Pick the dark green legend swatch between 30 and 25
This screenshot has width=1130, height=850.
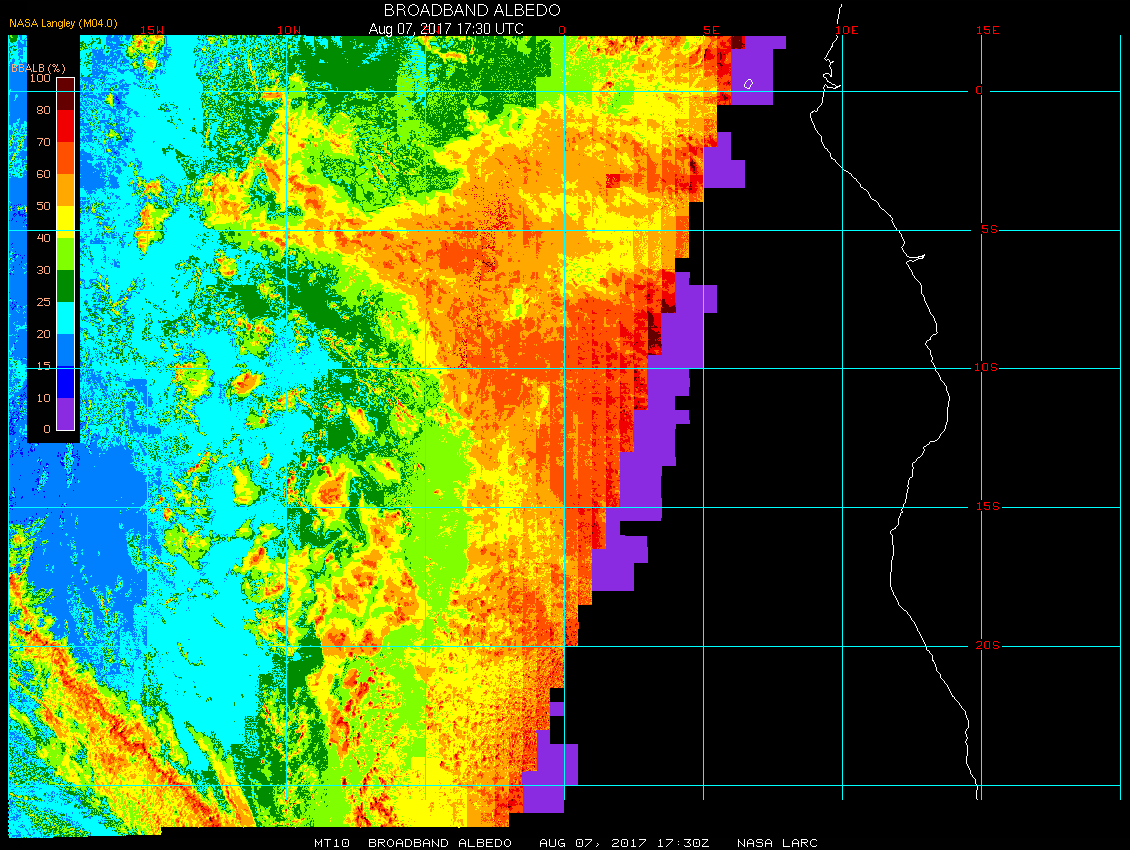66,285
